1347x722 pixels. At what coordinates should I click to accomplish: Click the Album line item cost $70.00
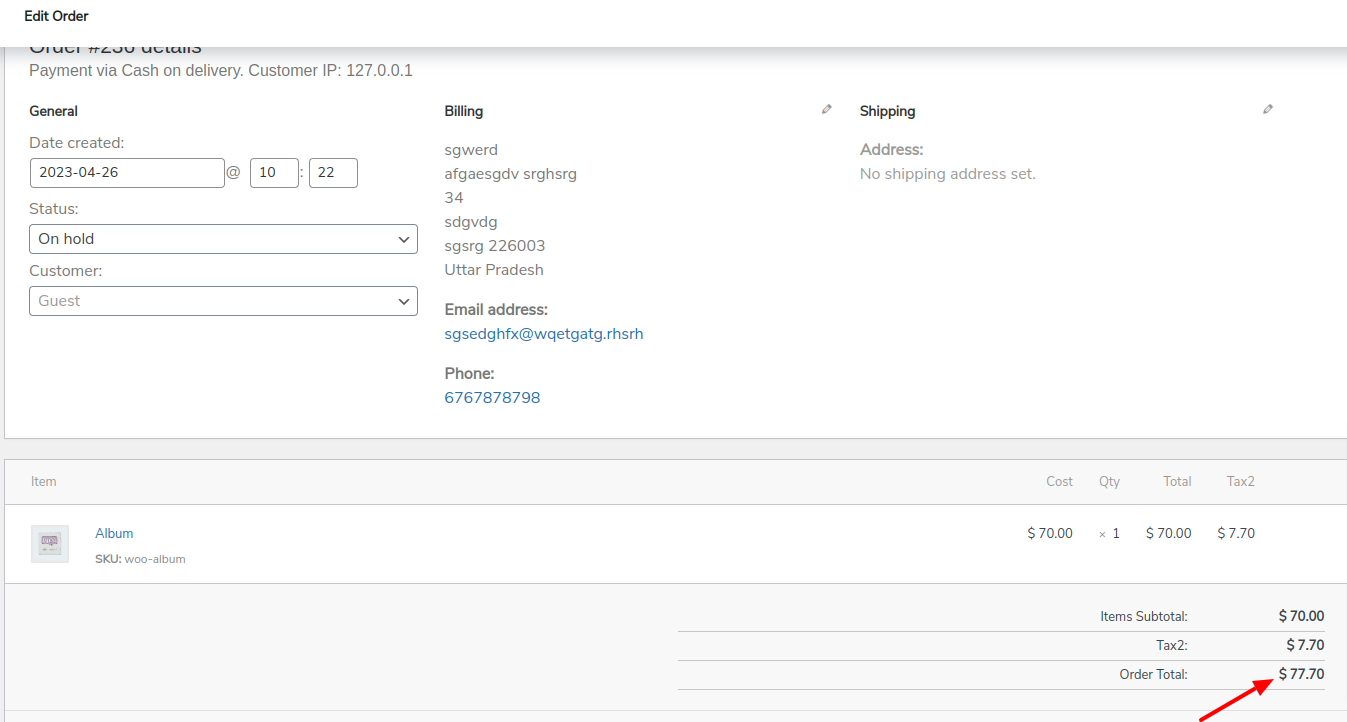[x=1050, y=534]
